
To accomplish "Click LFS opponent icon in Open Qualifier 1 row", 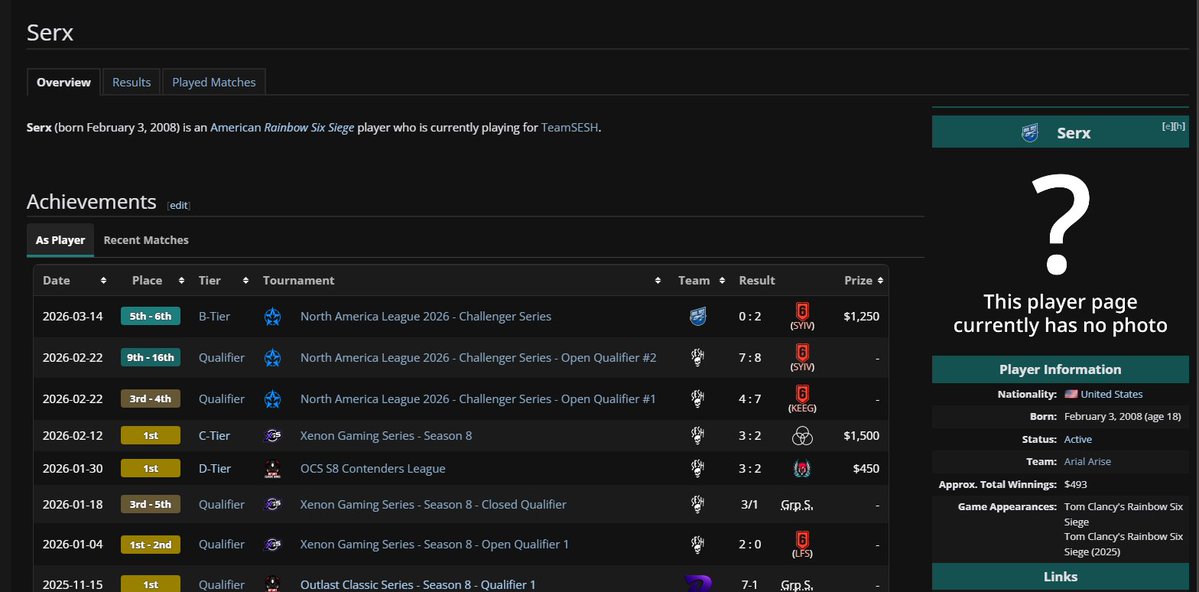I will tap(802, 539).
